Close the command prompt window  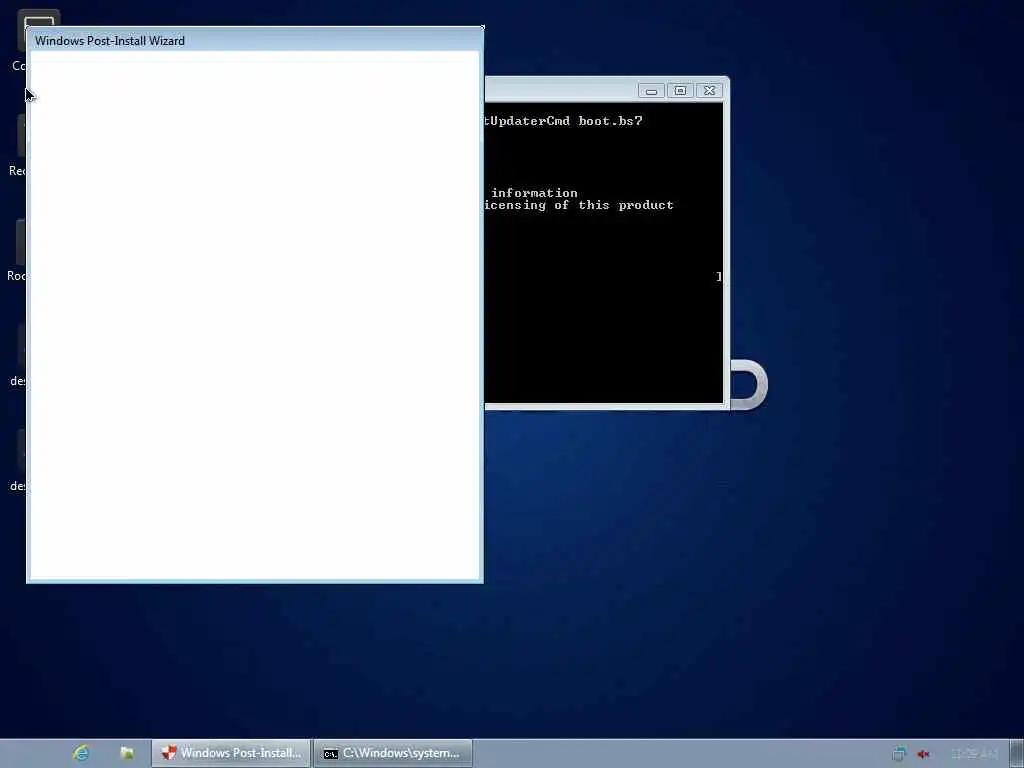pyautogui.click(x=709, y=91)
